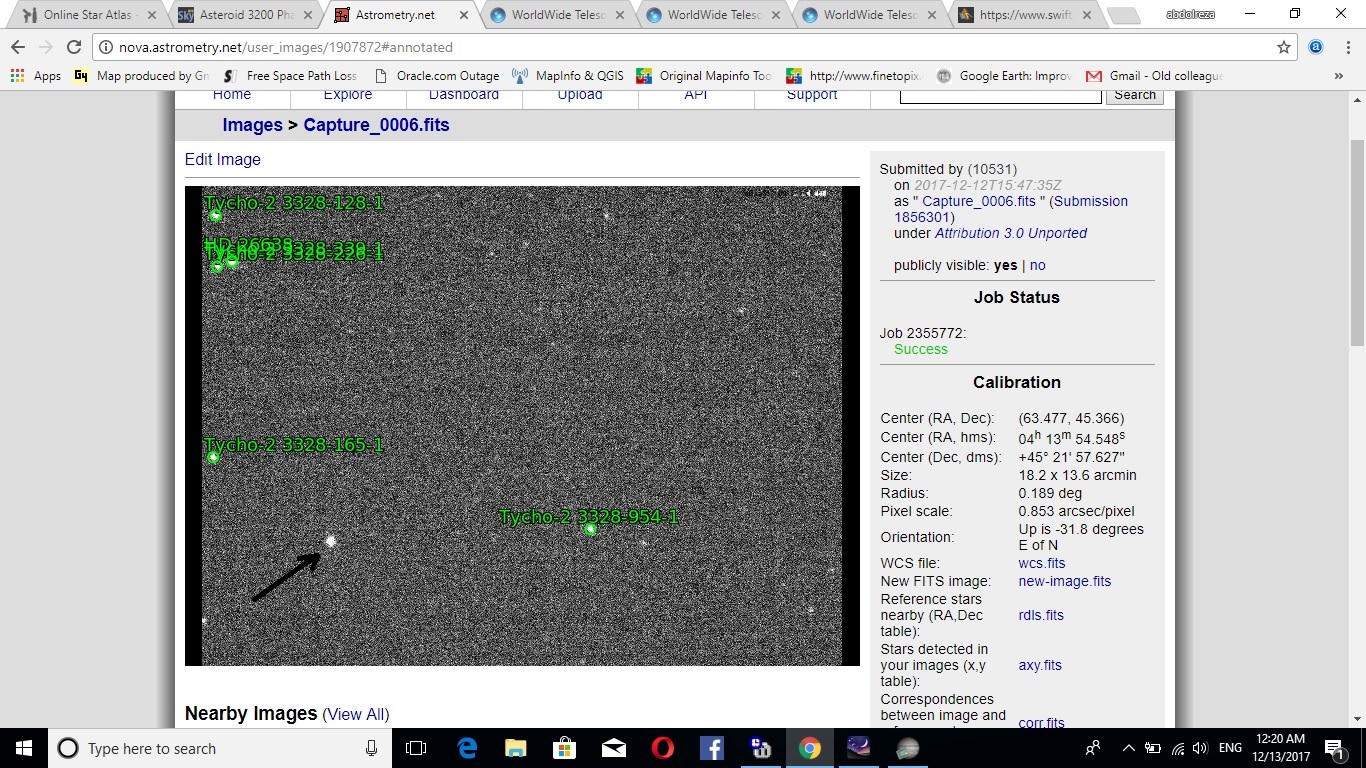This screenshot has height=768, width=1366.
Task: Download the wcs.fits file
Action: pyautogui.click(x=1042, y=563)
